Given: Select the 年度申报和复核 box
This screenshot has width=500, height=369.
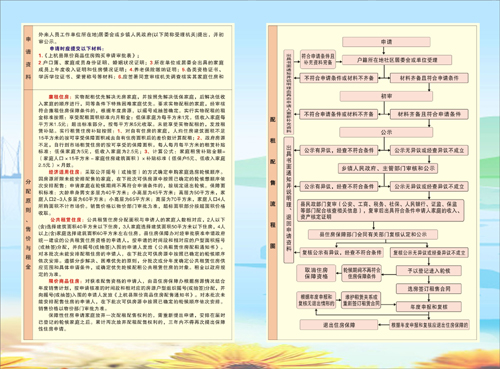Looking at the screenshot, I should 429,307.
